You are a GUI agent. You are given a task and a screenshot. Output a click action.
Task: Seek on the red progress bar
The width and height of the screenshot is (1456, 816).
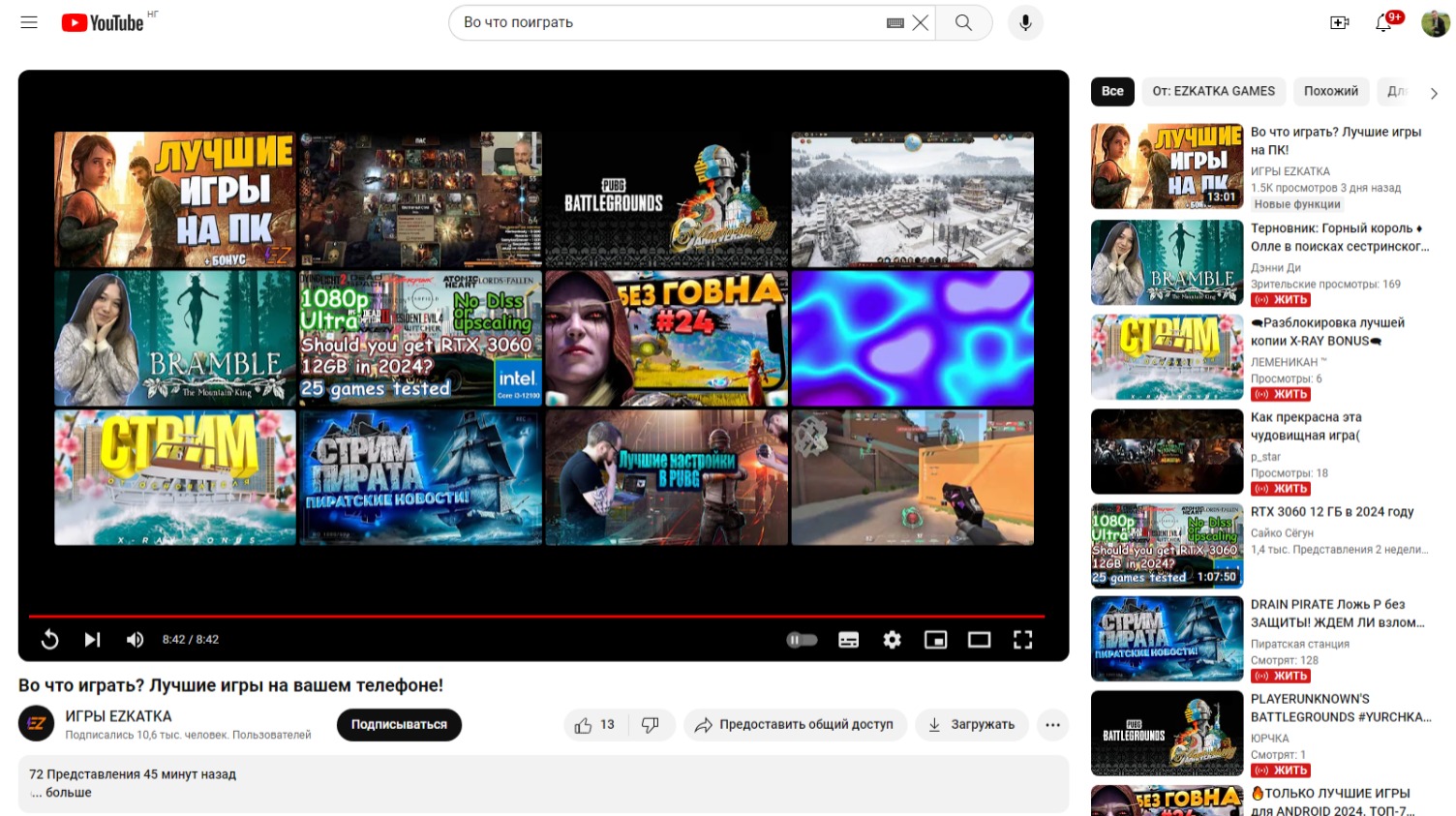(x=536, y=616)
